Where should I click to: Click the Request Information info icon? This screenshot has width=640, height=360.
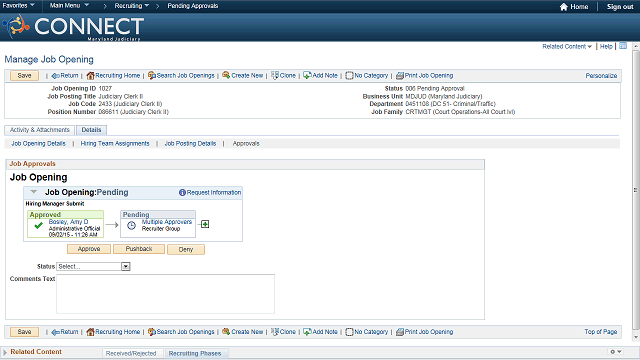point(182,192)
